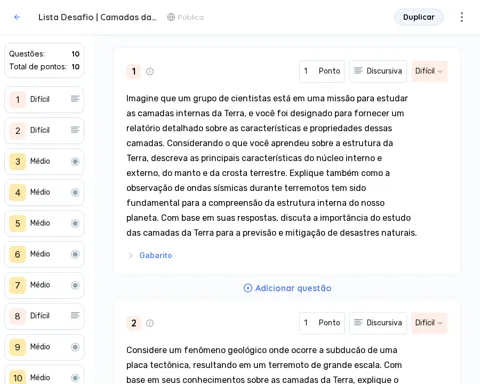Click the info icon beside question 2
480x384 pixels.
click(150, 323)
